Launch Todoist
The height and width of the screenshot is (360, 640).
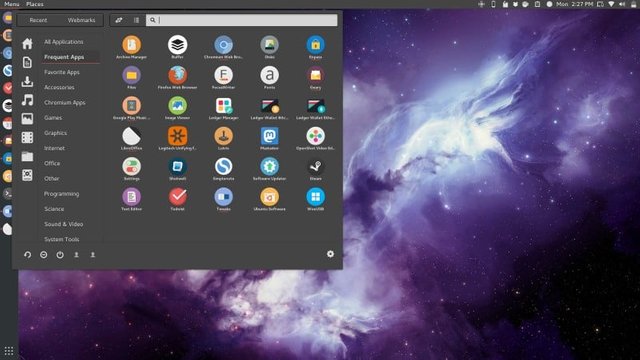tap(178, 197)
